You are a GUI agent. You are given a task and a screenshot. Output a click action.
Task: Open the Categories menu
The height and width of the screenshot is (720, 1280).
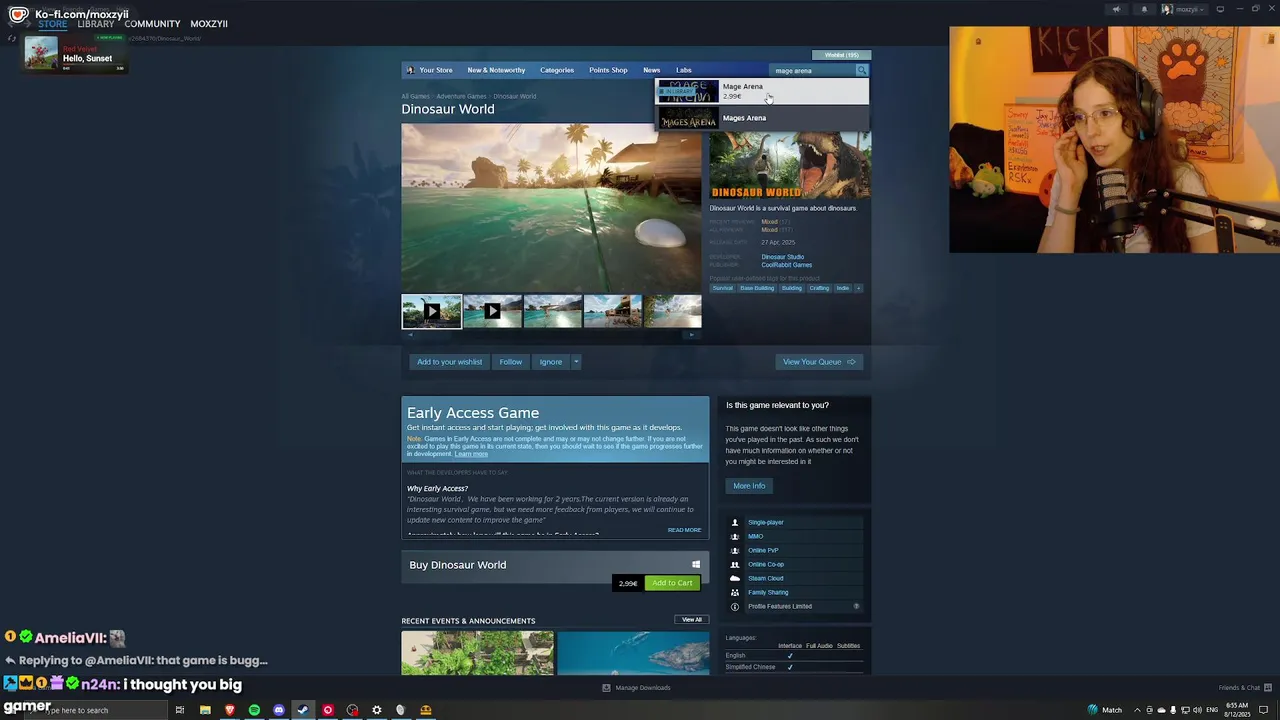(x=557, y=70)
